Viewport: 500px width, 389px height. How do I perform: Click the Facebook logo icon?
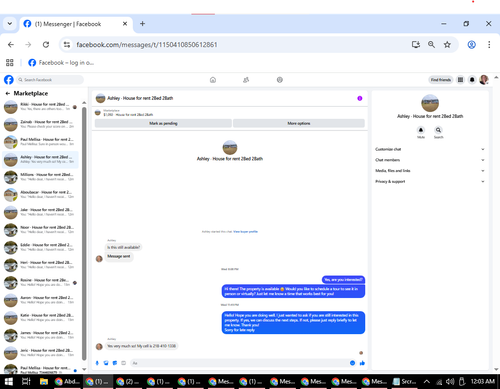coord(9,80)
